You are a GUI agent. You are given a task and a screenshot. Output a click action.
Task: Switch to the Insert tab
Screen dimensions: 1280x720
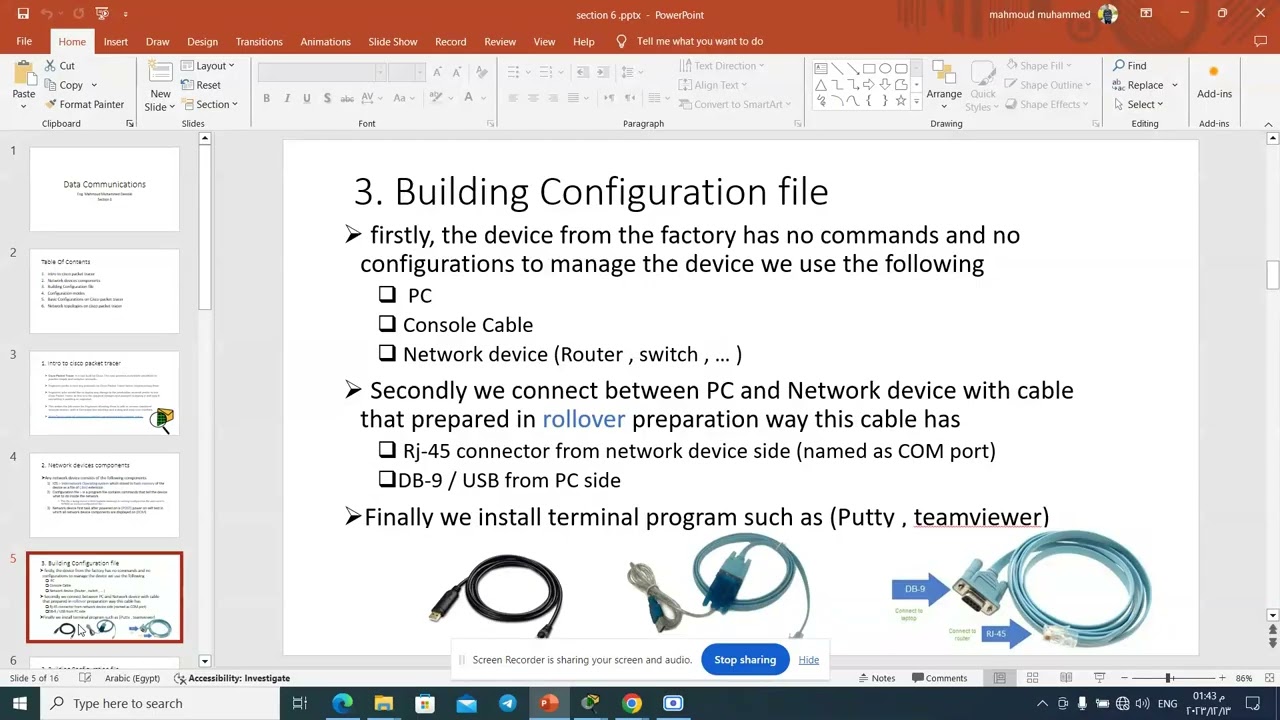coord(115,41)
